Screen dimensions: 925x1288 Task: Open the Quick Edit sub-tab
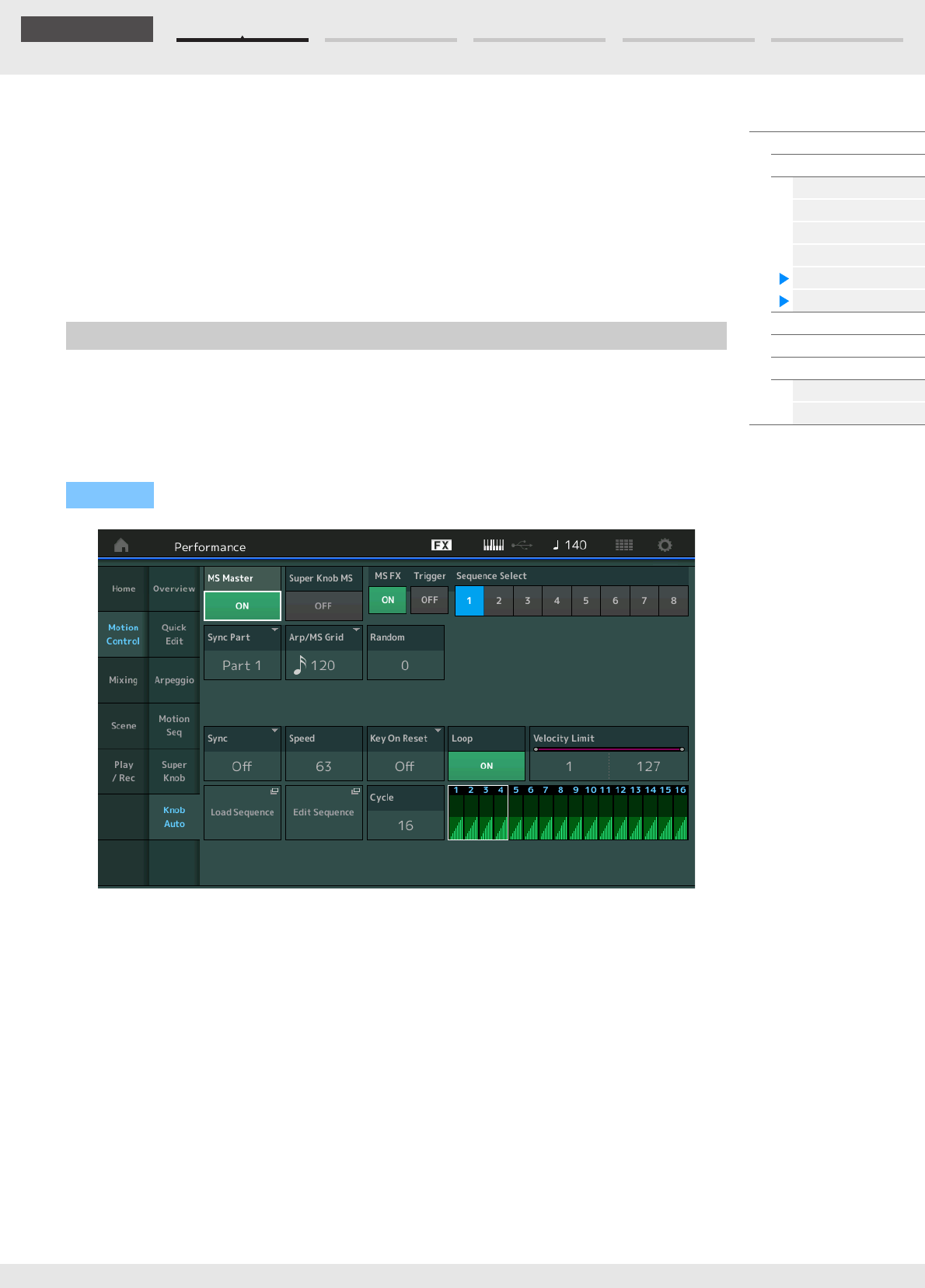(174, 634)
